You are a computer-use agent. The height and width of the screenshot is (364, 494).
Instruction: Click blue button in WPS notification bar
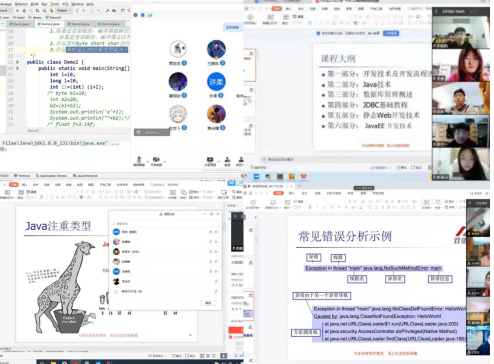point(391,33)
